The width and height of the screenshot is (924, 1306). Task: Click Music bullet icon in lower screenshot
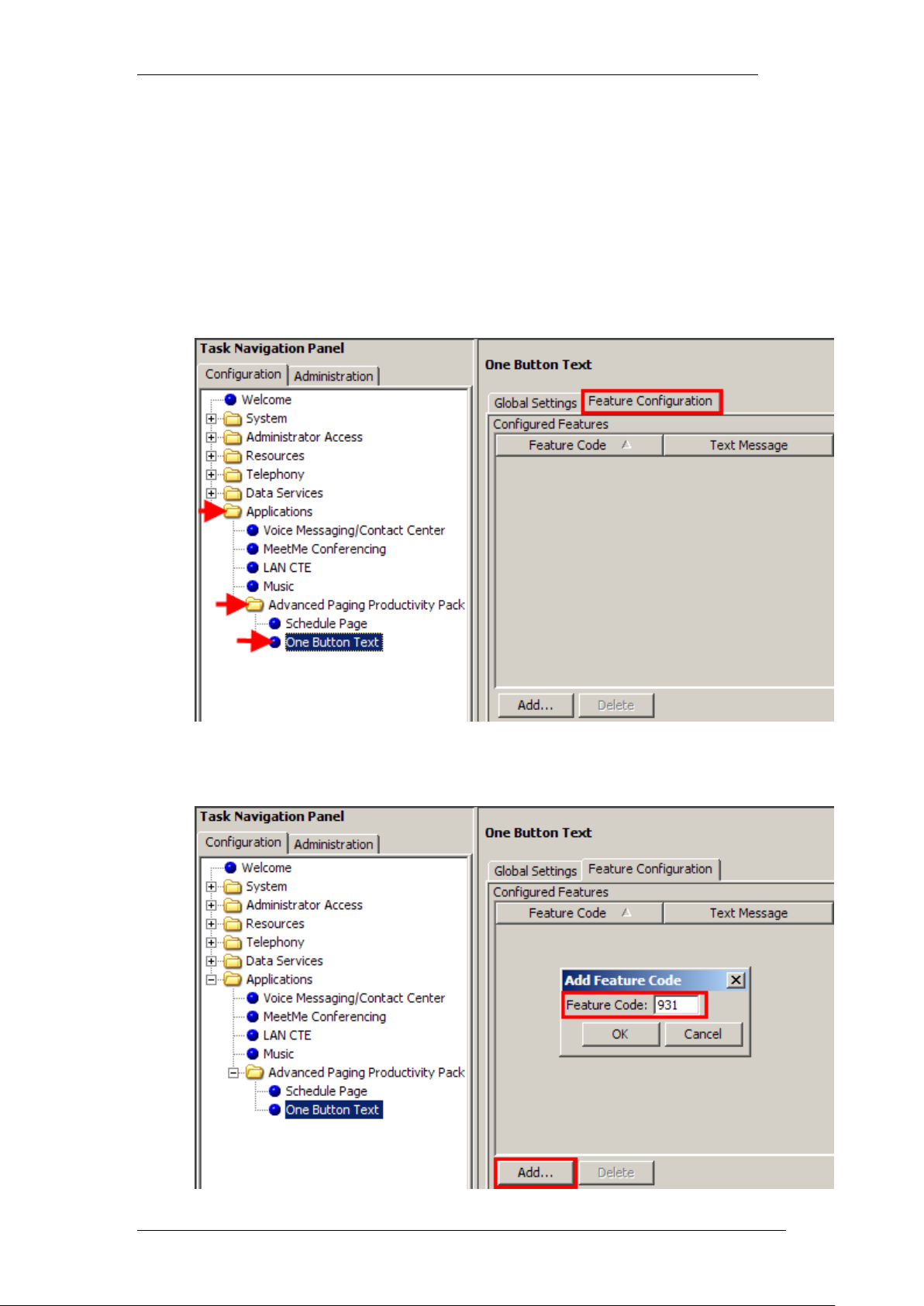[x=253, y=1054]
